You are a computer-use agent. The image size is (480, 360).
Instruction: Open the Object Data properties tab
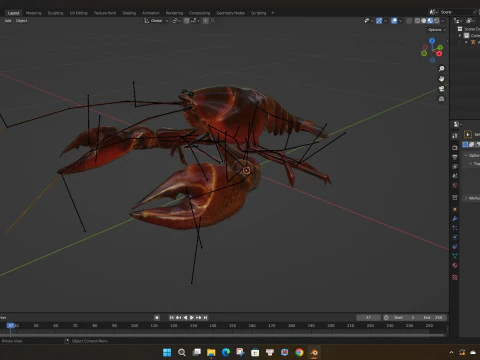455,256
